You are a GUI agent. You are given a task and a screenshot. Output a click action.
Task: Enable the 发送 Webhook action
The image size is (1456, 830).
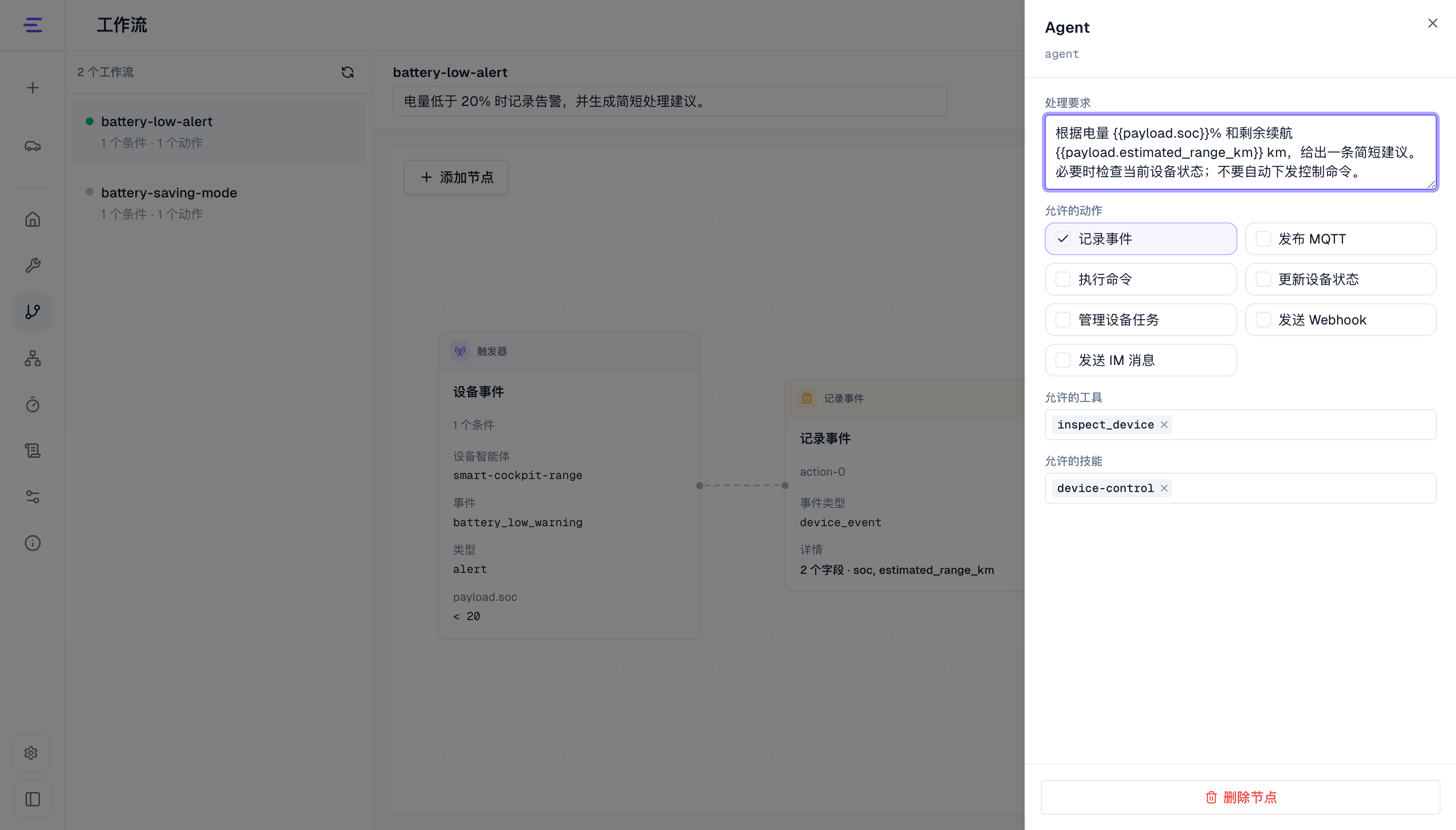(x=1340, y=320)
